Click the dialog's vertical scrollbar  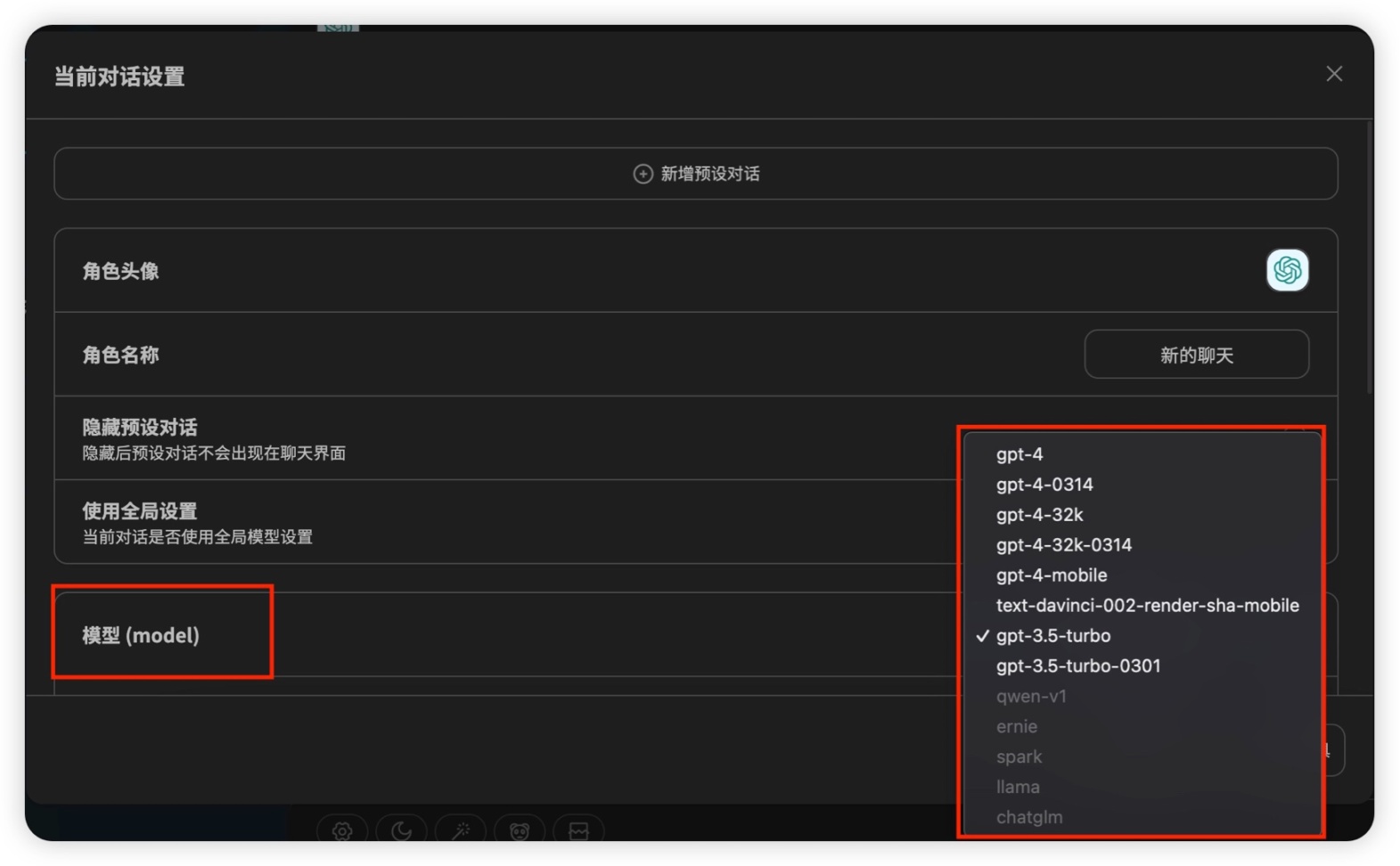tap(1369, 258)
